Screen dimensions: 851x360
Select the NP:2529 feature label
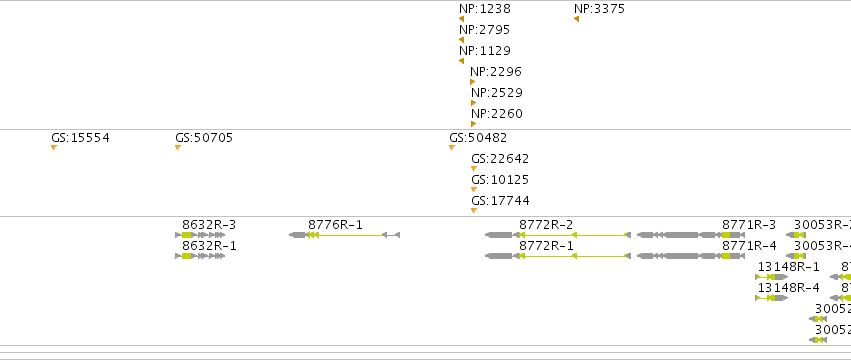coord(497,93)
